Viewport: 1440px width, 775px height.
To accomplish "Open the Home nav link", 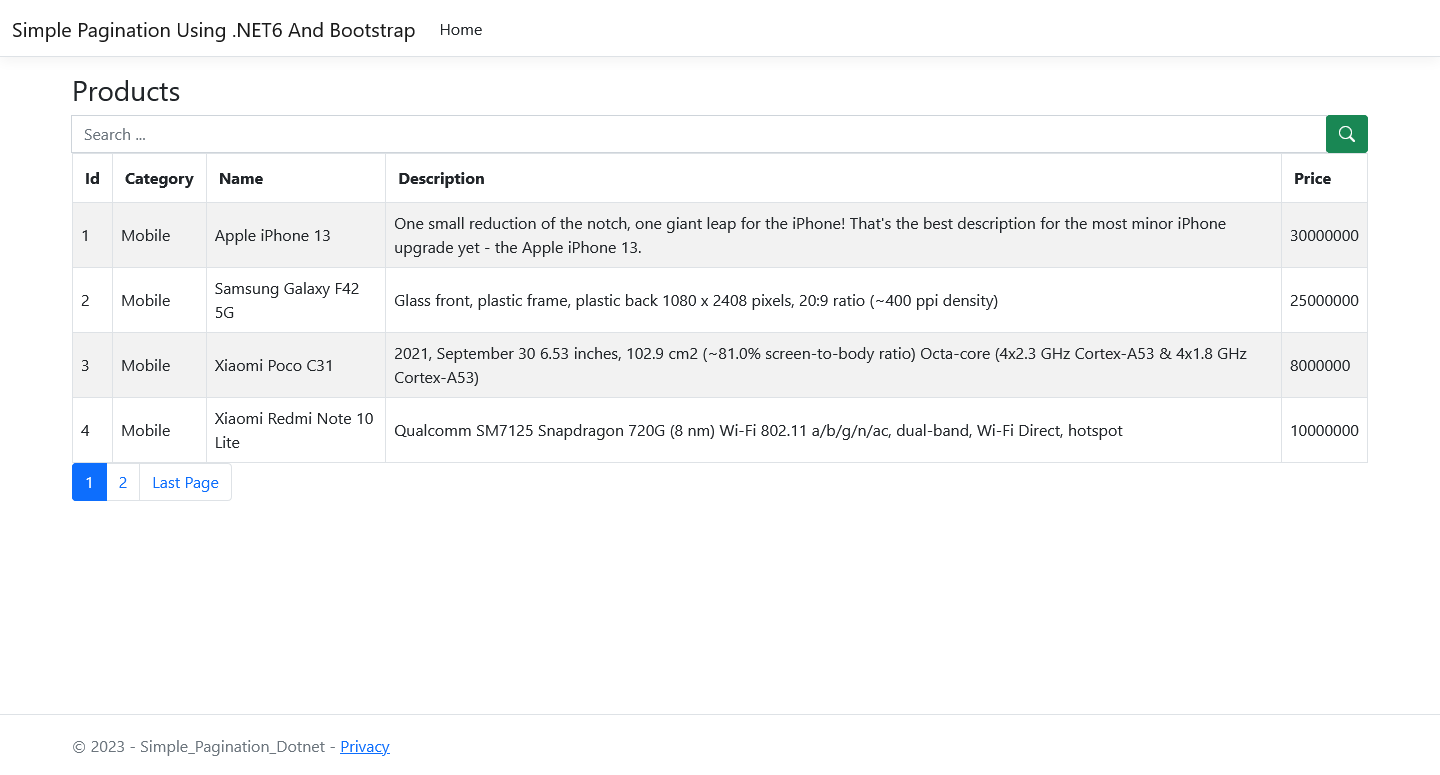I will [x=461, y=30].
